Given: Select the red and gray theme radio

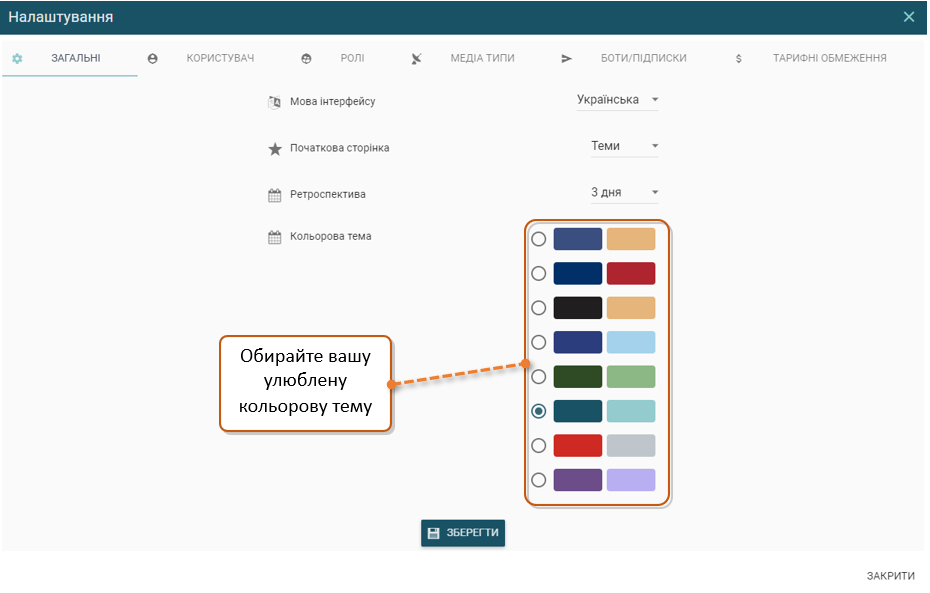Looking at the screenshot, I should tap(539, 445).
